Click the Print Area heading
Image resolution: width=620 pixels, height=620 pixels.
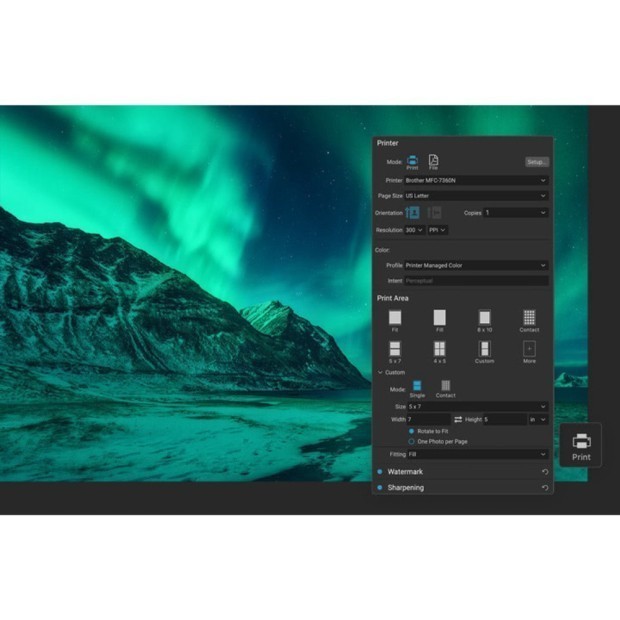coord(392,298)
